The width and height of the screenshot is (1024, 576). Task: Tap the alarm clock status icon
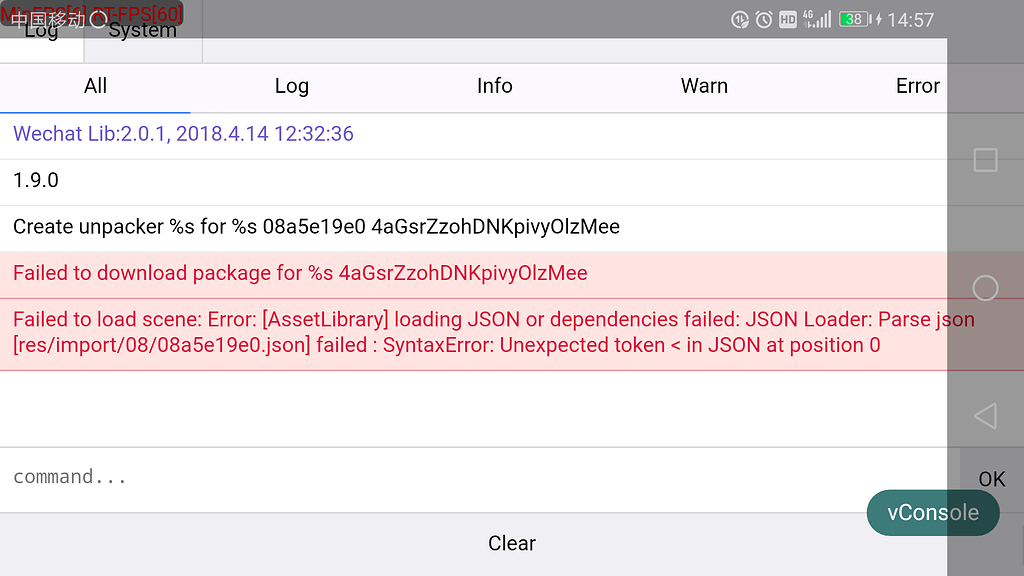coord(764,19)
